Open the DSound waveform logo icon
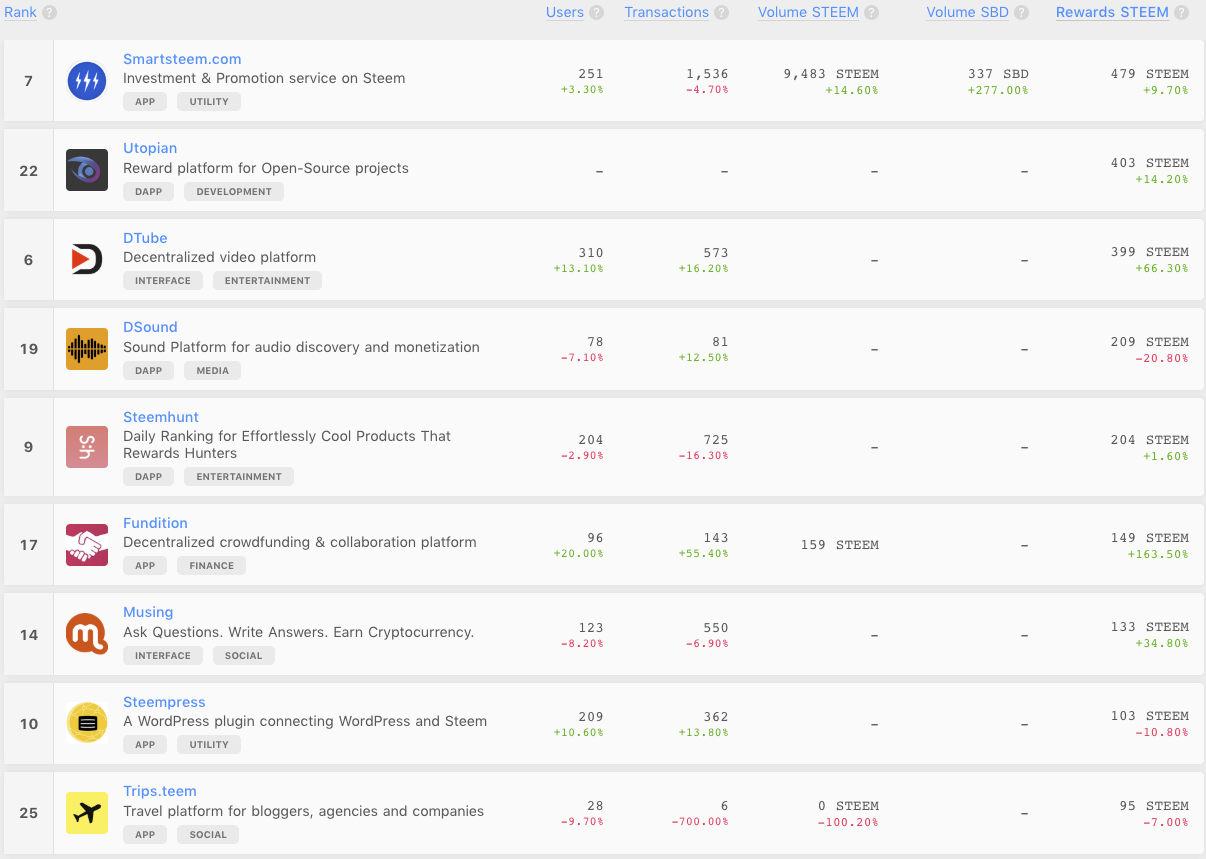The height and width of the screenshot is (859, 1206). [87, 349]
